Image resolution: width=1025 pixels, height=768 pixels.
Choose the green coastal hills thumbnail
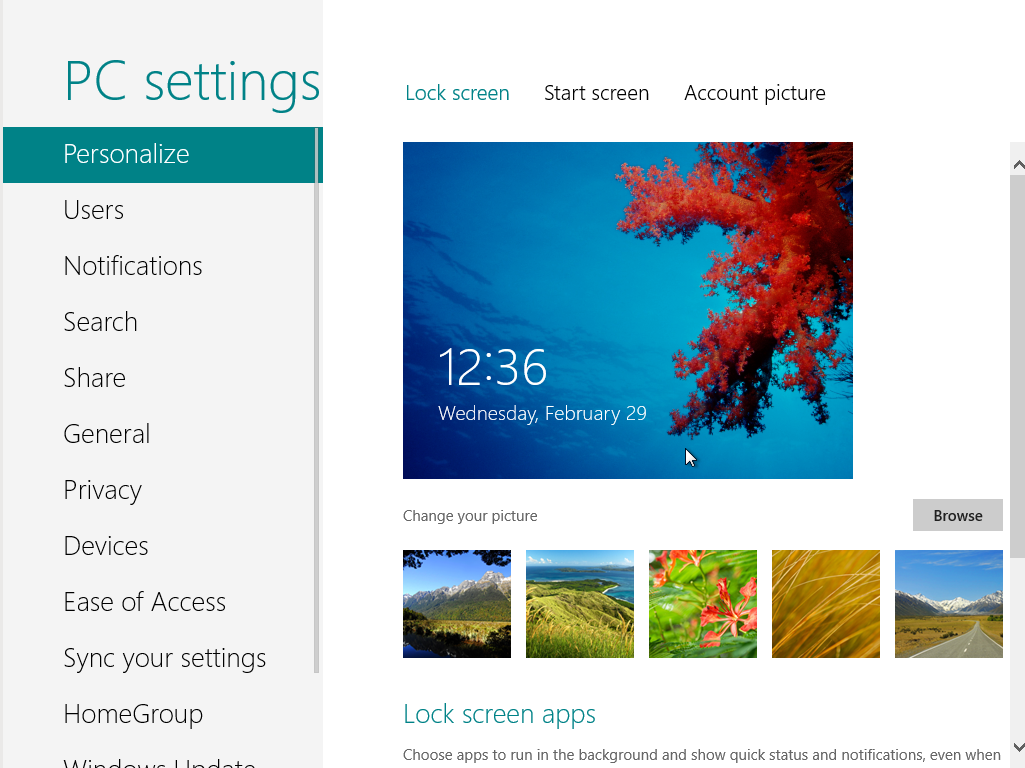[x=580, y=604]
